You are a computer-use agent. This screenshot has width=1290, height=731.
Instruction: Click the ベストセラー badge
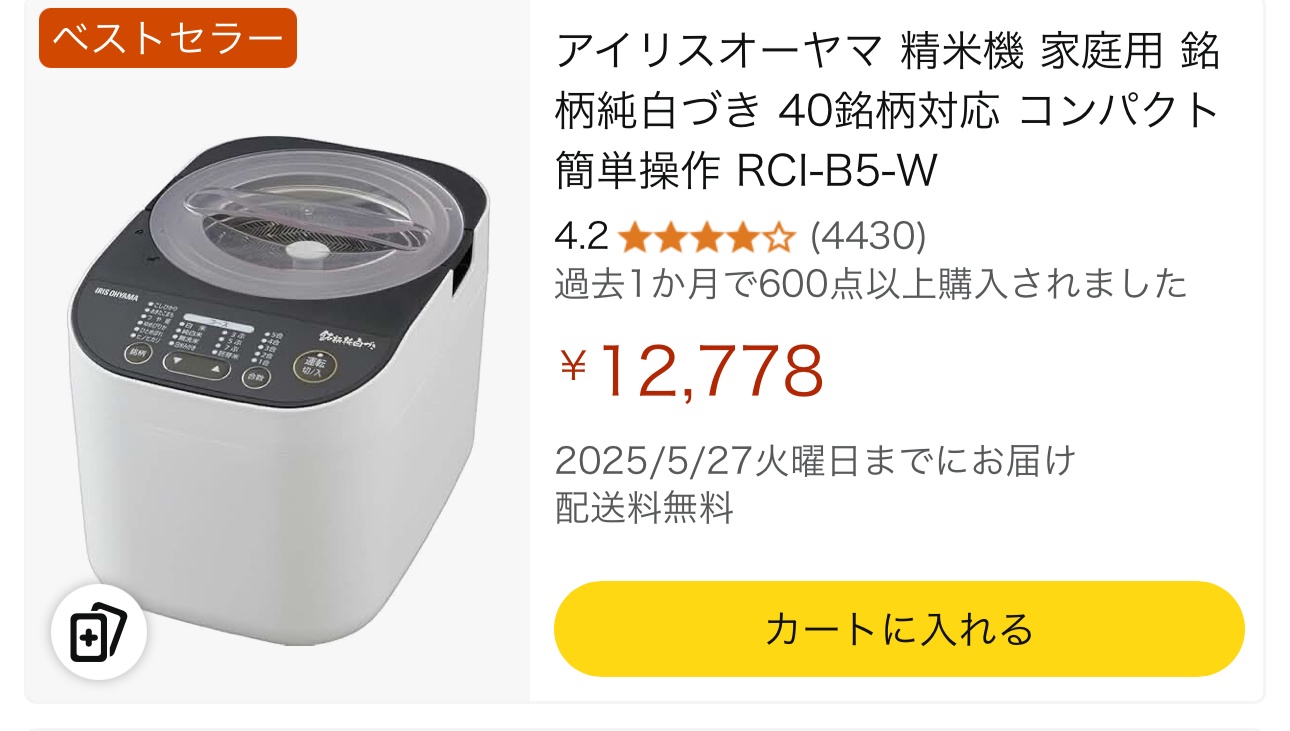click(x=168, y=38)
